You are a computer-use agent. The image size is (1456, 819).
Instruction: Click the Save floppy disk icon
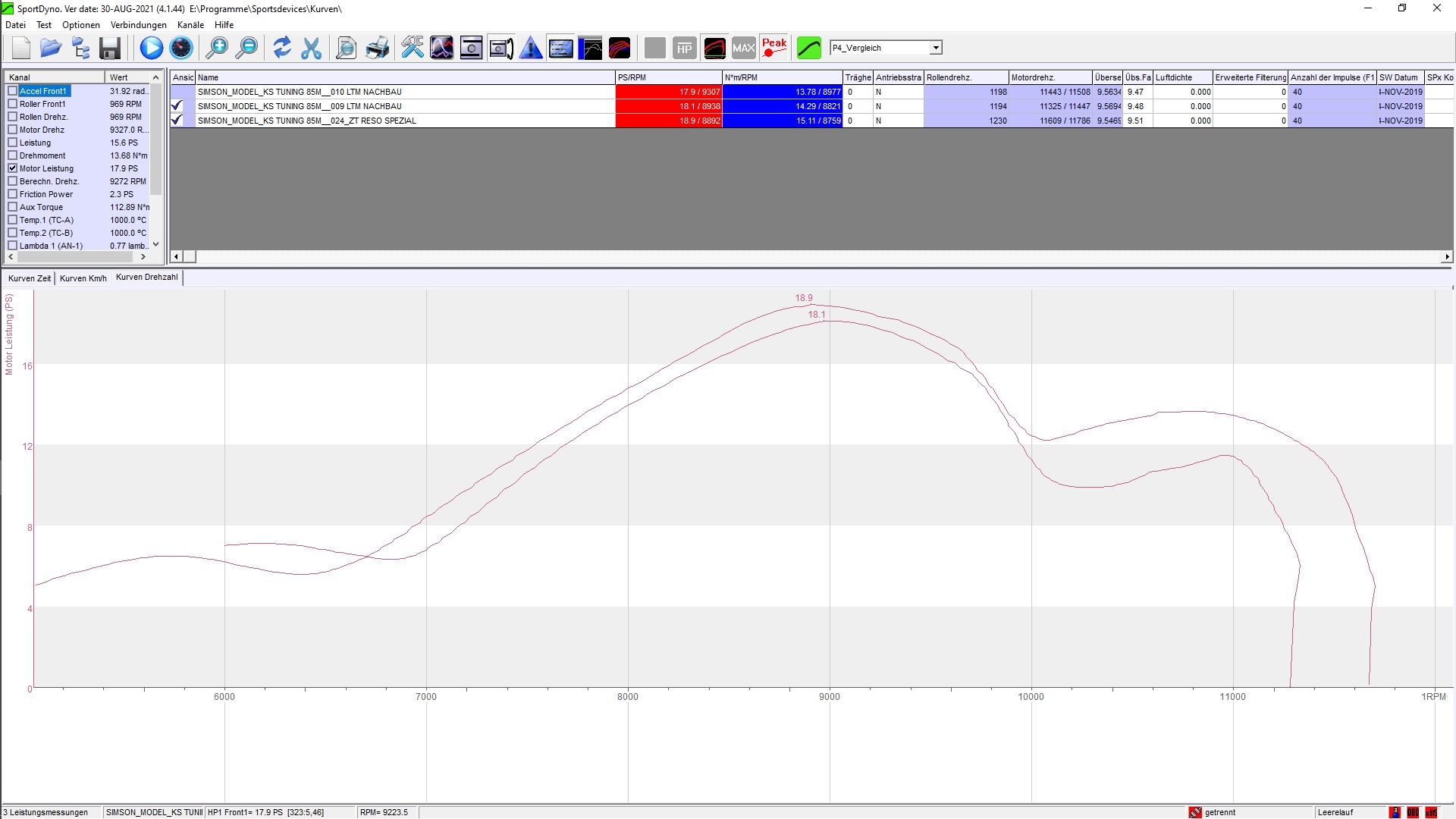click(x=110, y=48)
